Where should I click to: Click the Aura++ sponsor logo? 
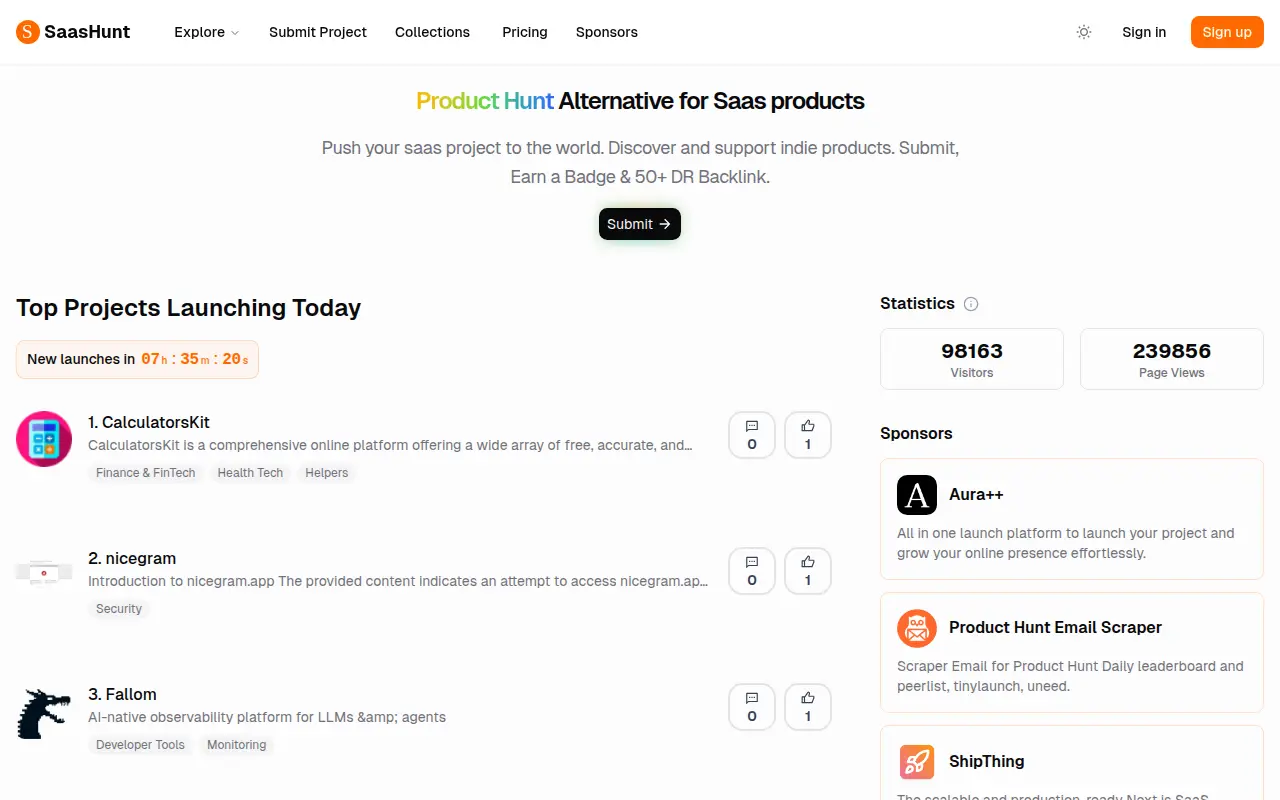click(x=917, y=495)
